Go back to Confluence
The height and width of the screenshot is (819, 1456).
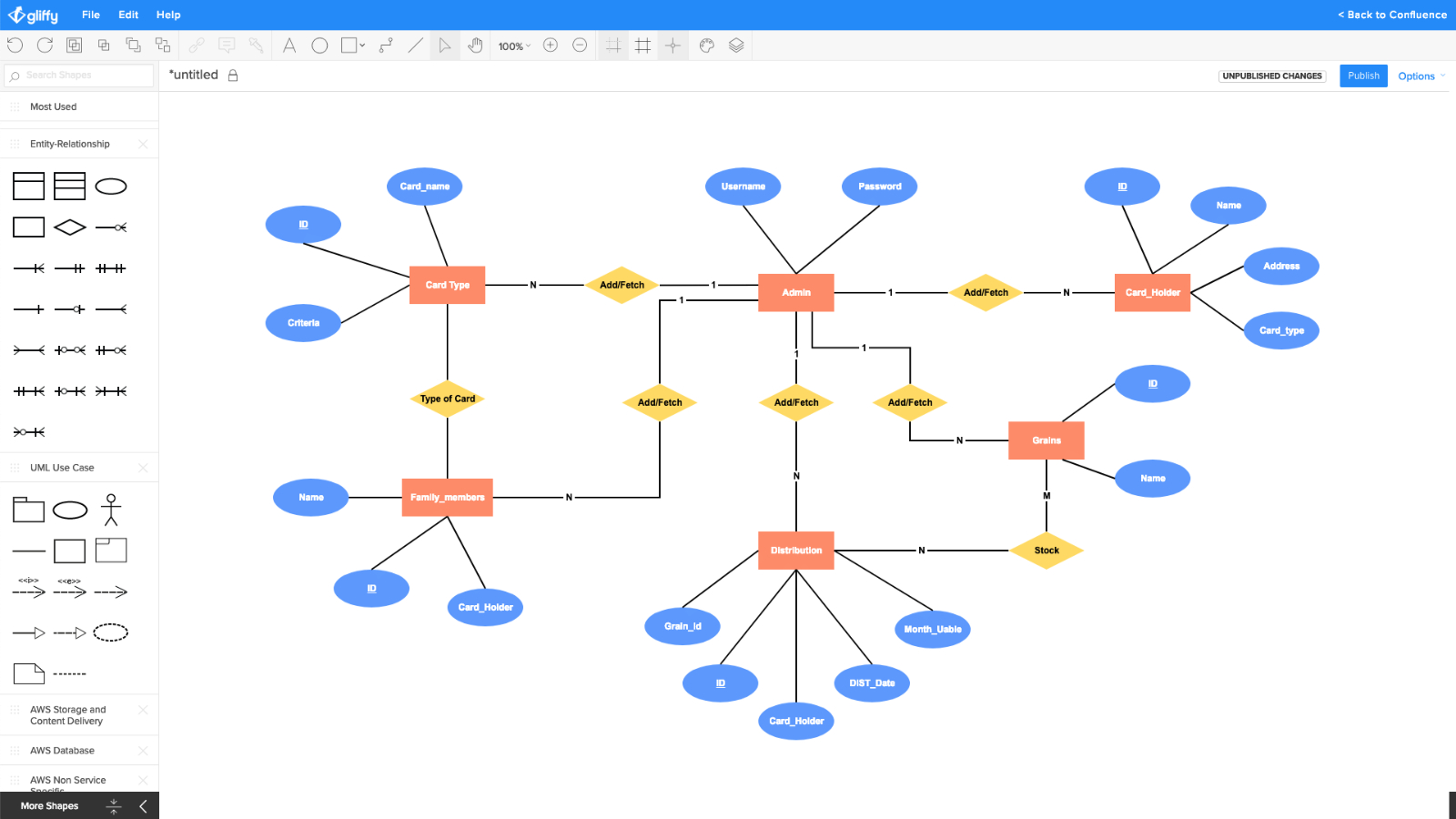click(x=1392, y=15)
